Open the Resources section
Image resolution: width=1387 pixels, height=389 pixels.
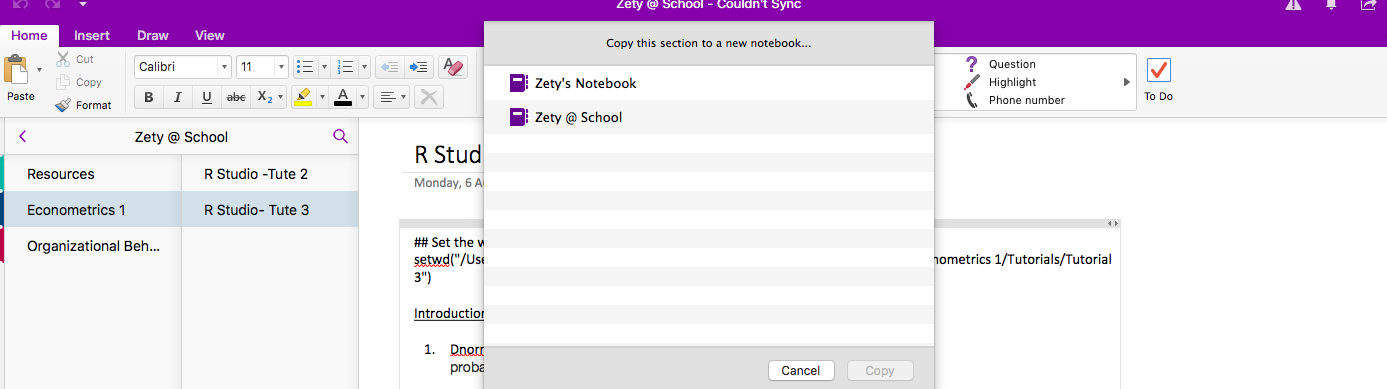coord(93,174)
